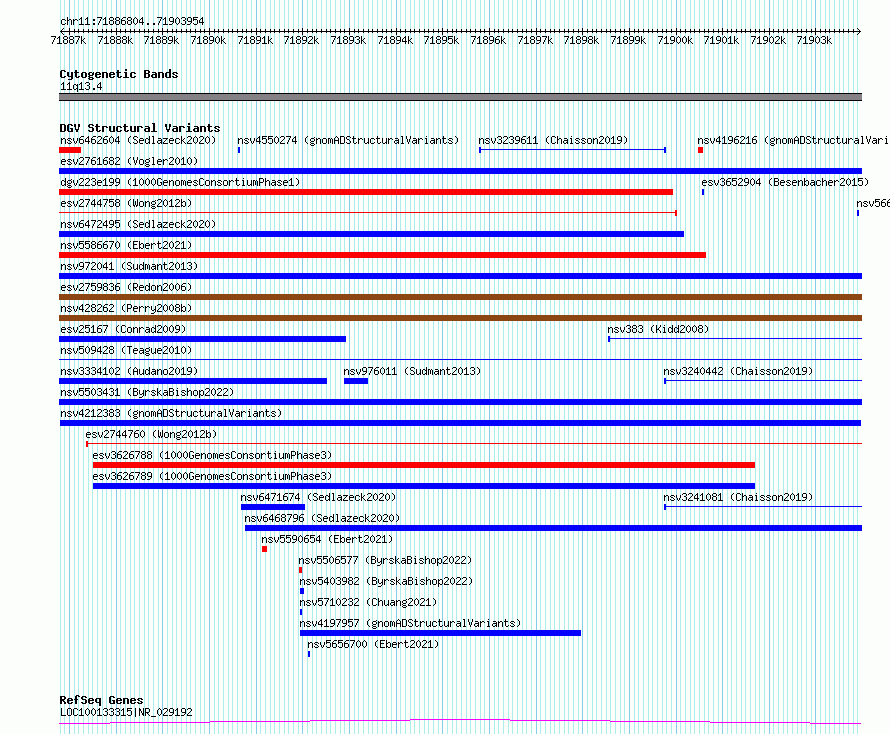The width and height of the screenshot is (890, 734).
Task: Click the nsv3239611 (Chaisson2019) label
Action: (x=553, y=140)
